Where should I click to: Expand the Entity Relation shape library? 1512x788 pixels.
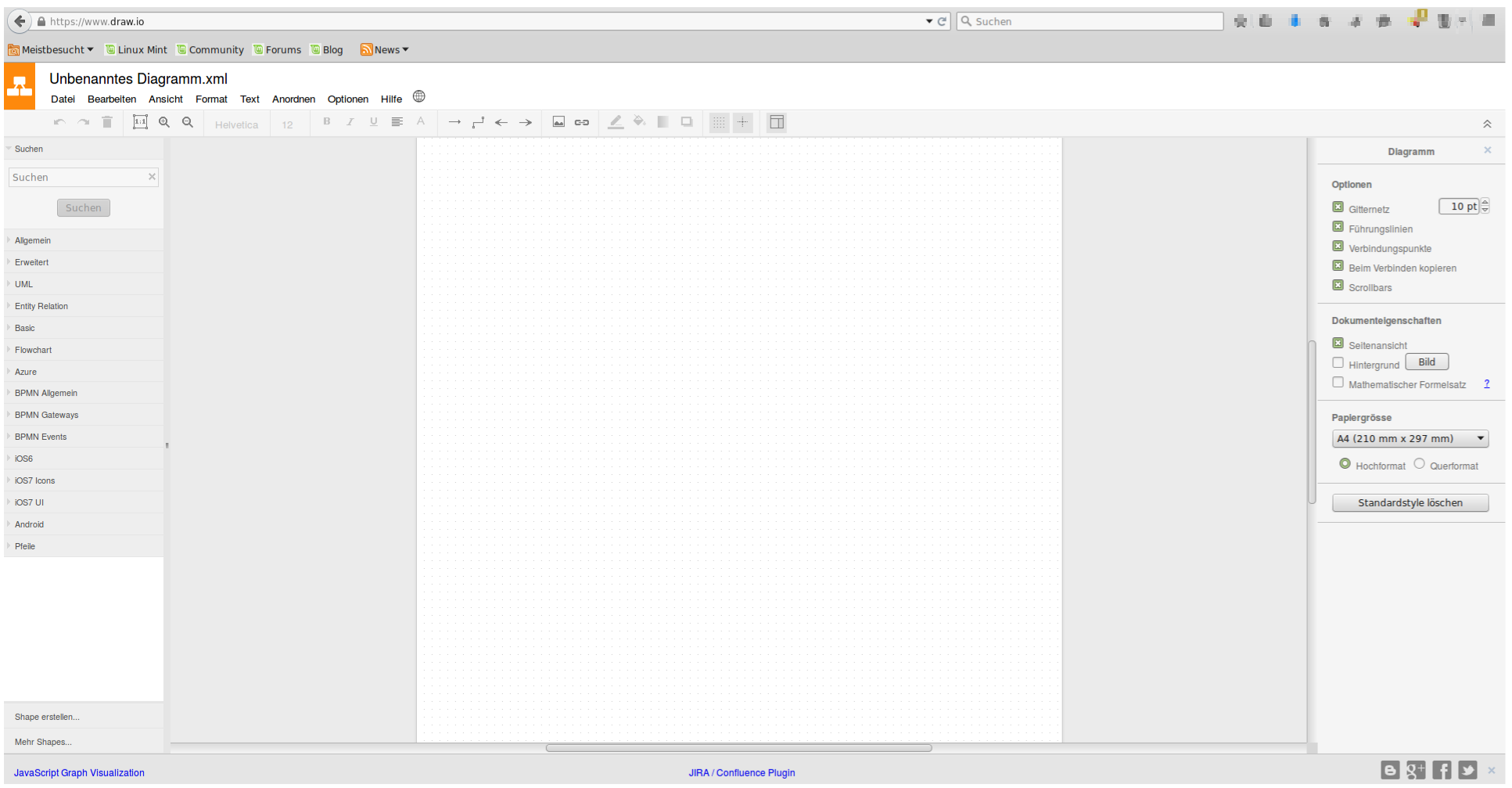(84, 306)
